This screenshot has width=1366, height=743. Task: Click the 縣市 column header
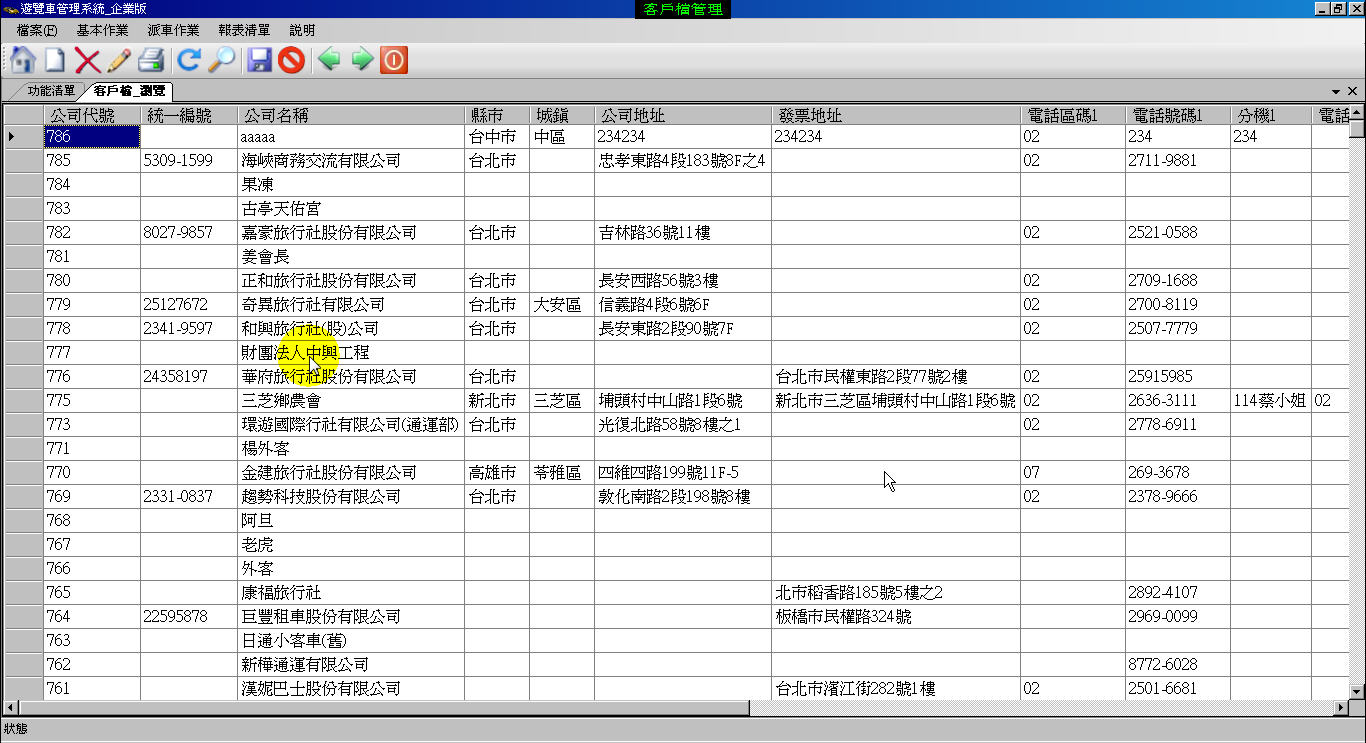(497, 115)
